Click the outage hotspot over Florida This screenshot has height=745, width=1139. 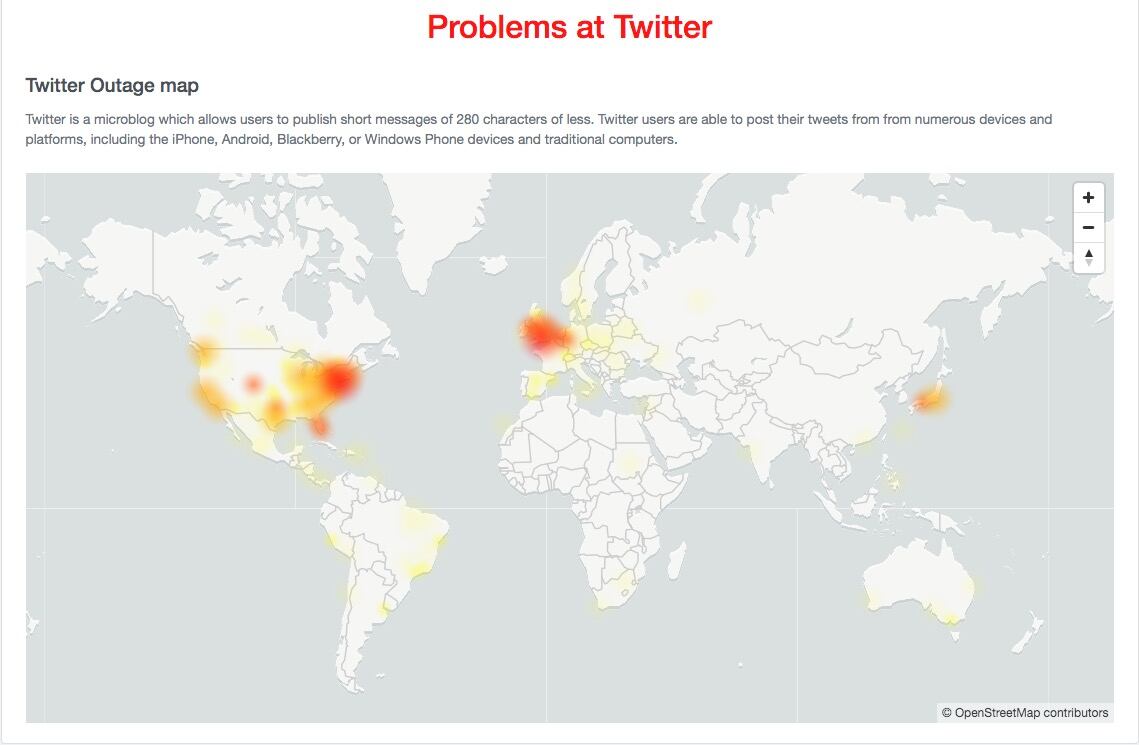point(321,428)
